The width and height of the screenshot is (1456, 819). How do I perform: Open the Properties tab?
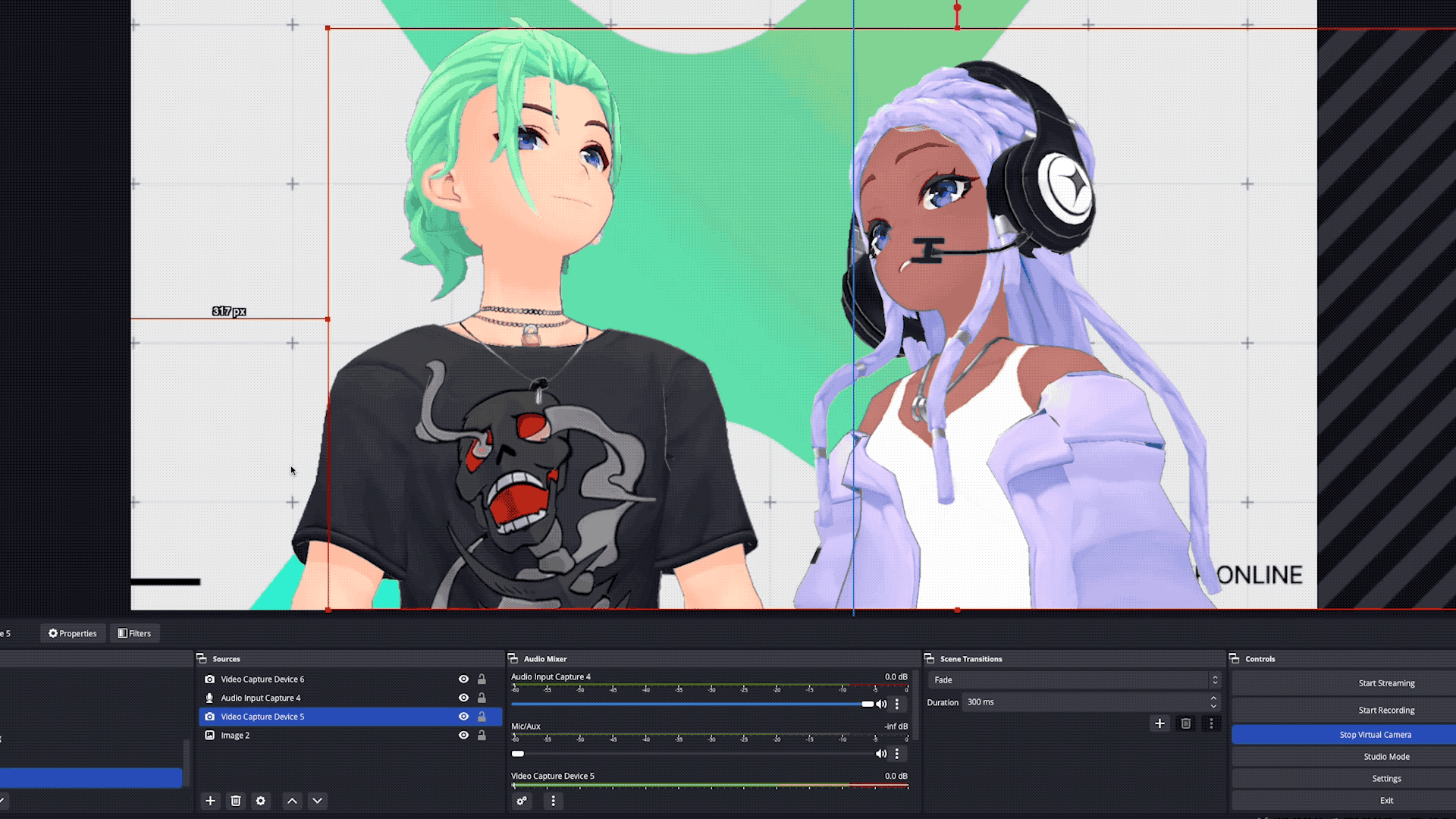pyautogui.click(x=72, y=633)
